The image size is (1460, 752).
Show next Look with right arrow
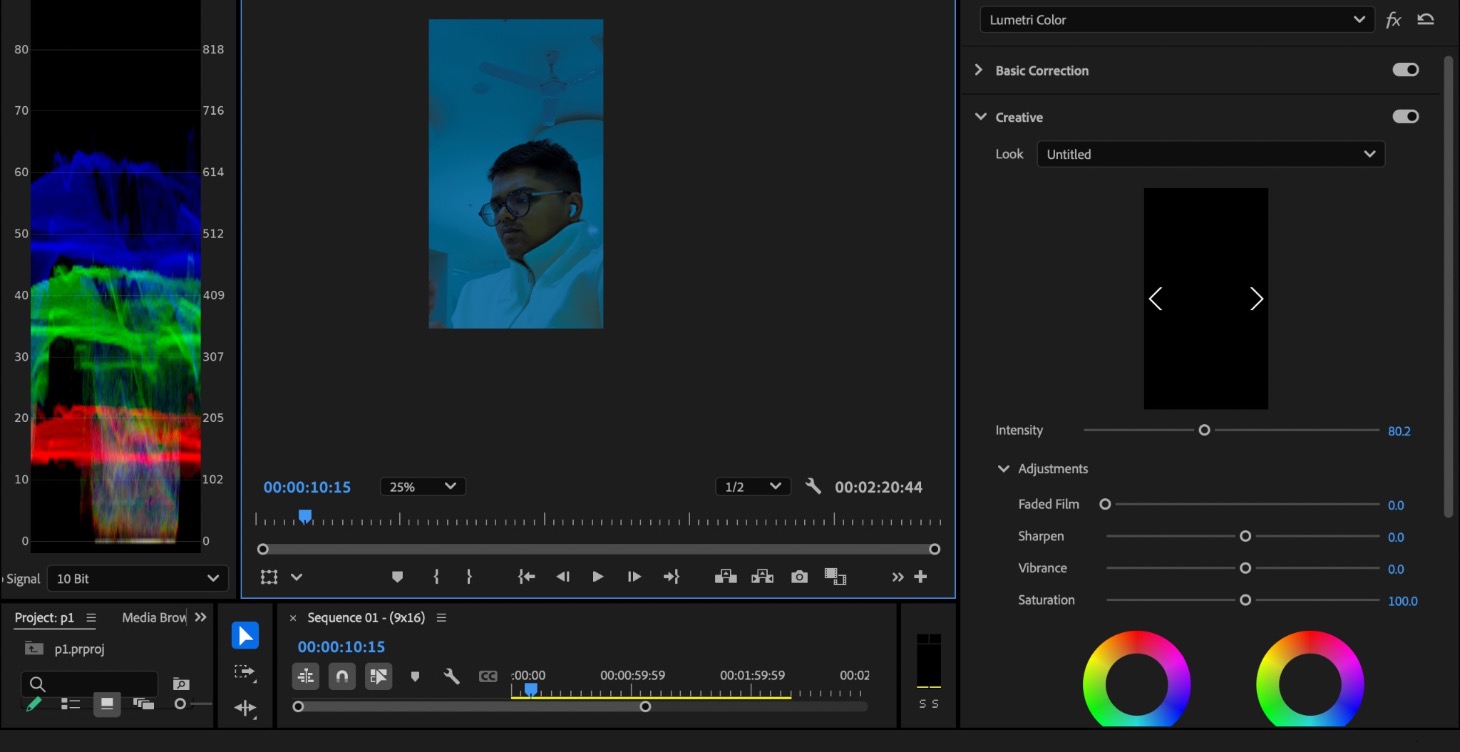click(x=1257, y=298)
